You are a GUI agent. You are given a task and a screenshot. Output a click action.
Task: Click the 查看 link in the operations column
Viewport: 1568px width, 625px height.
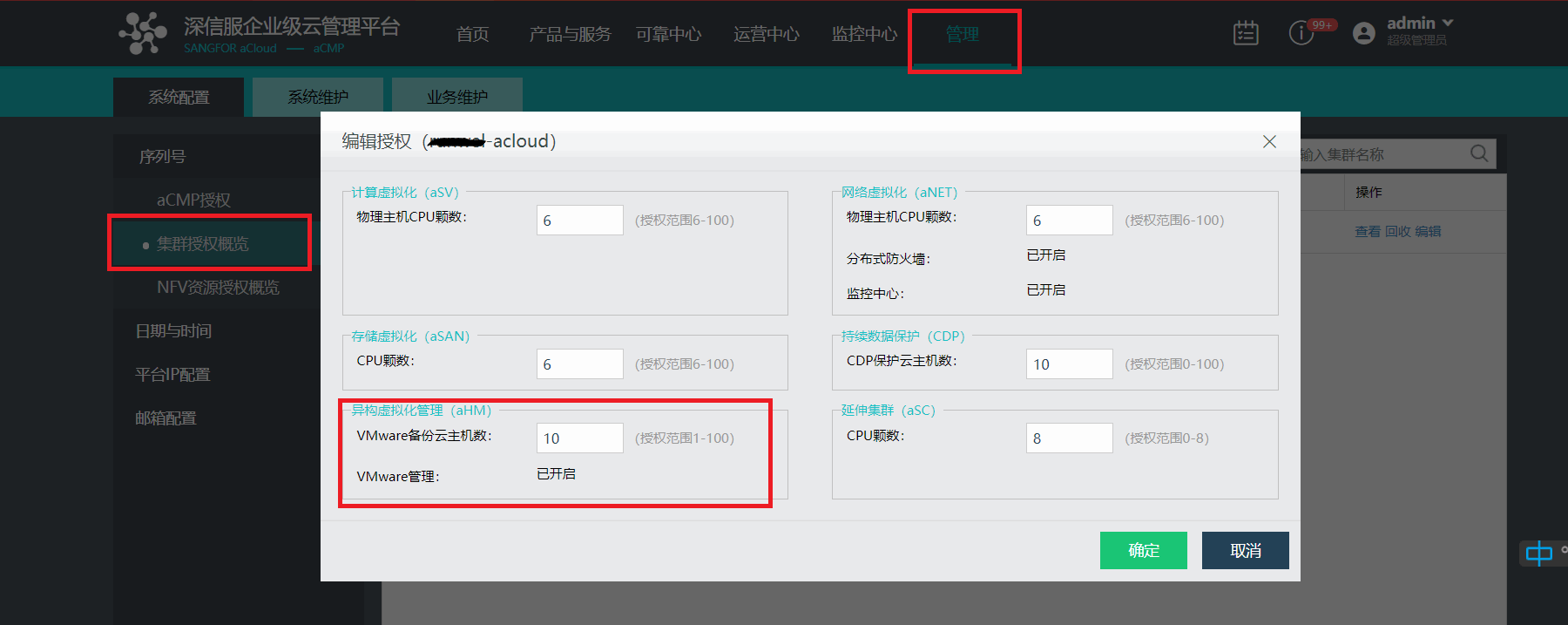pos(1367,231)
